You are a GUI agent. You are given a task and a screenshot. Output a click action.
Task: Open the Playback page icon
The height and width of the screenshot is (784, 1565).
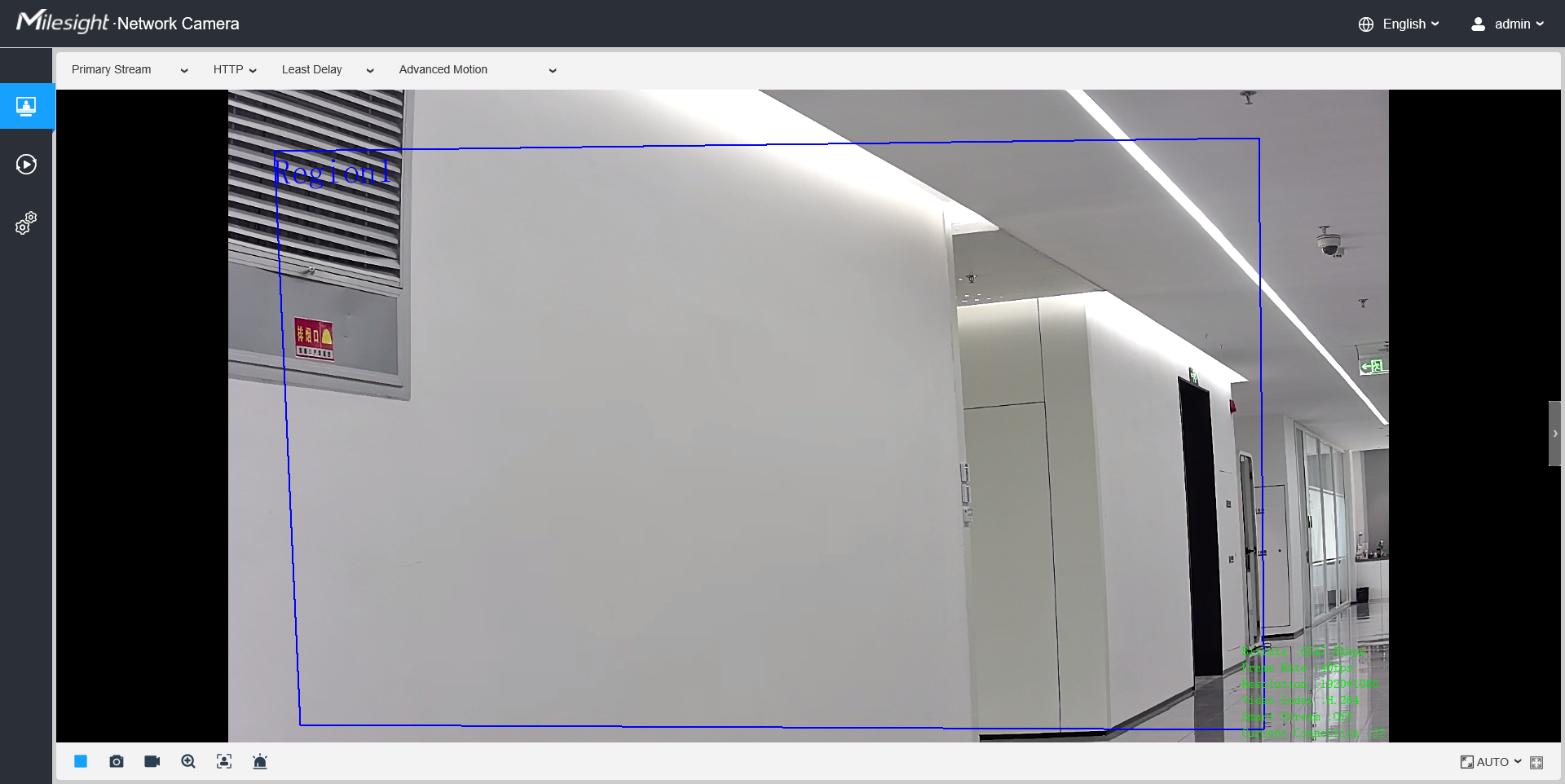(26, 165)
